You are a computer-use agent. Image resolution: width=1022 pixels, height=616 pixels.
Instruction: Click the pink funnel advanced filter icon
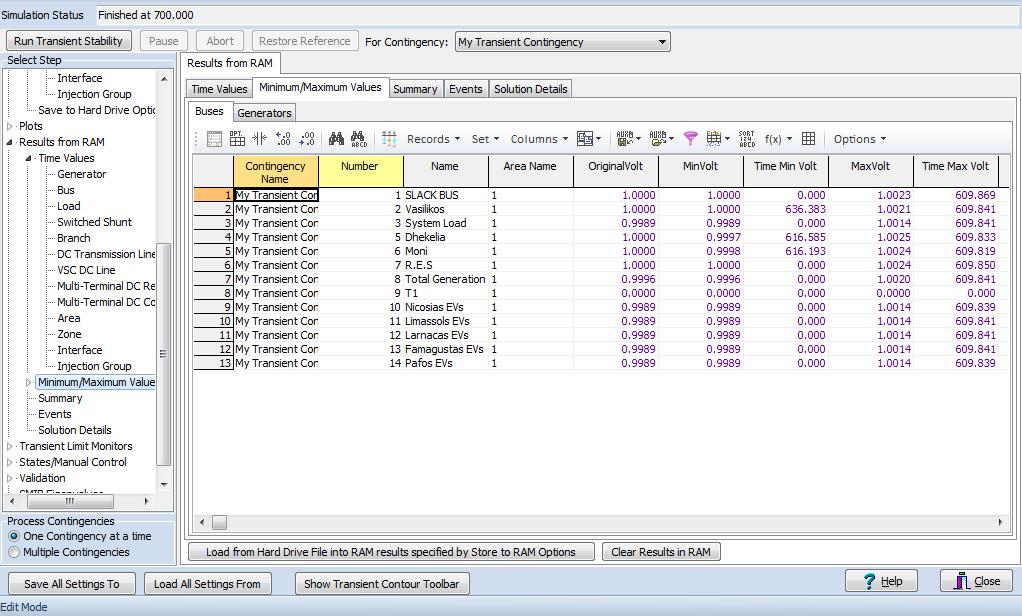click(x=690, y=139)
